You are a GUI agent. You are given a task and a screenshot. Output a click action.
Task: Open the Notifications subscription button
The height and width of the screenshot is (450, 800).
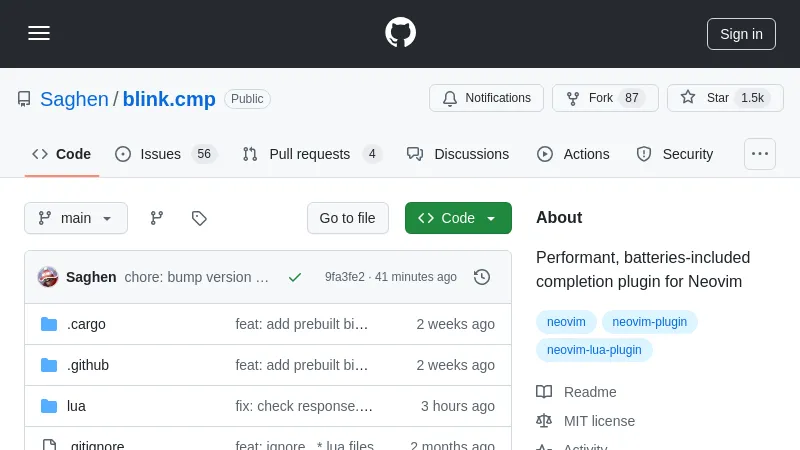(x=487, y=98)
